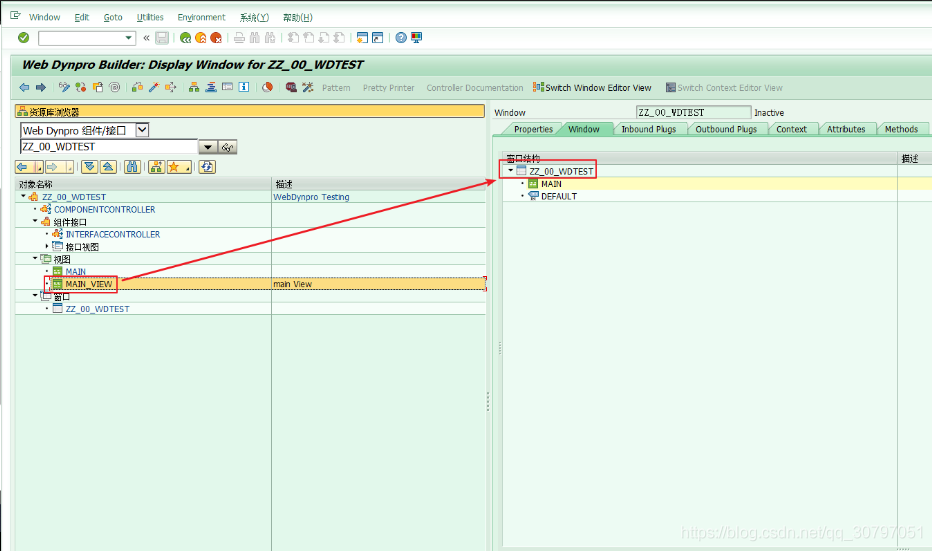Select the MAIN_VIEW view node
The height and width of the screenshot is (551, 932).
coord(89,284)
